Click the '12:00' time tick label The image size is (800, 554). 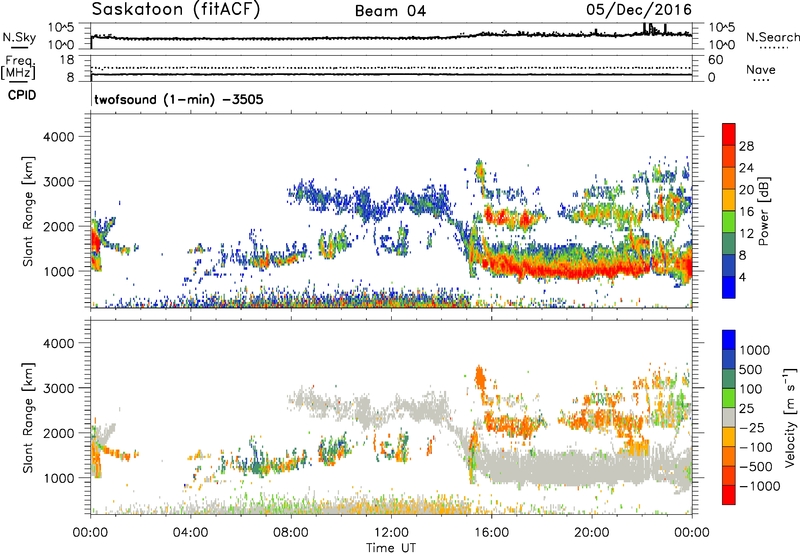[x=391, y=533]
